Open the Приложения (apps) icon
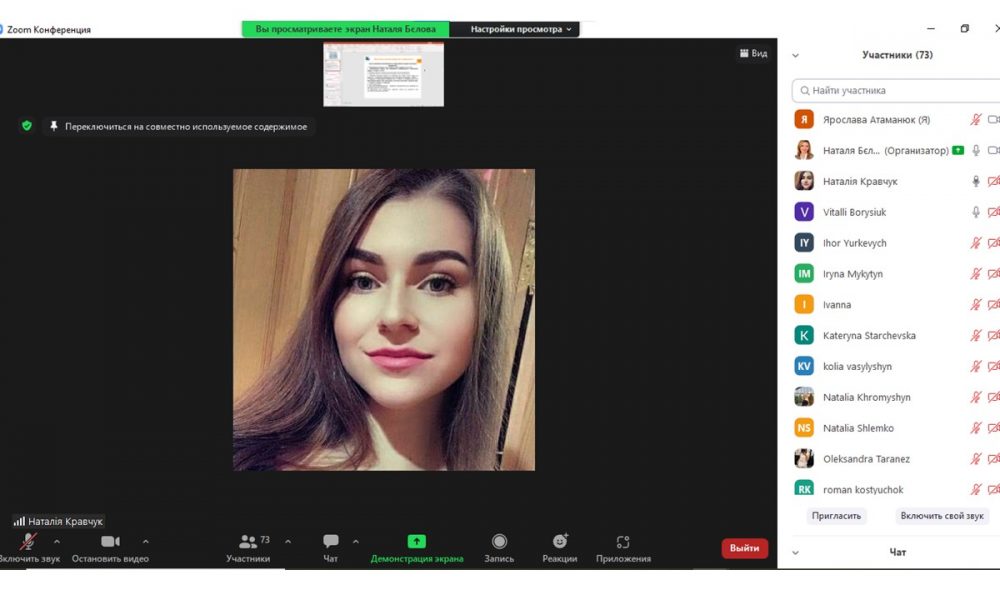The width and height of the screenshot is (1000, 600). (623, 542)
